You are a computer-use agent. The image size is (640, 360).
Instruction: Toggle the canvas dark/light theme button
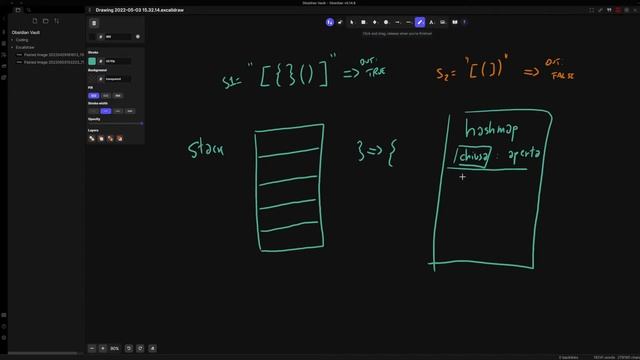coord(138,37)
